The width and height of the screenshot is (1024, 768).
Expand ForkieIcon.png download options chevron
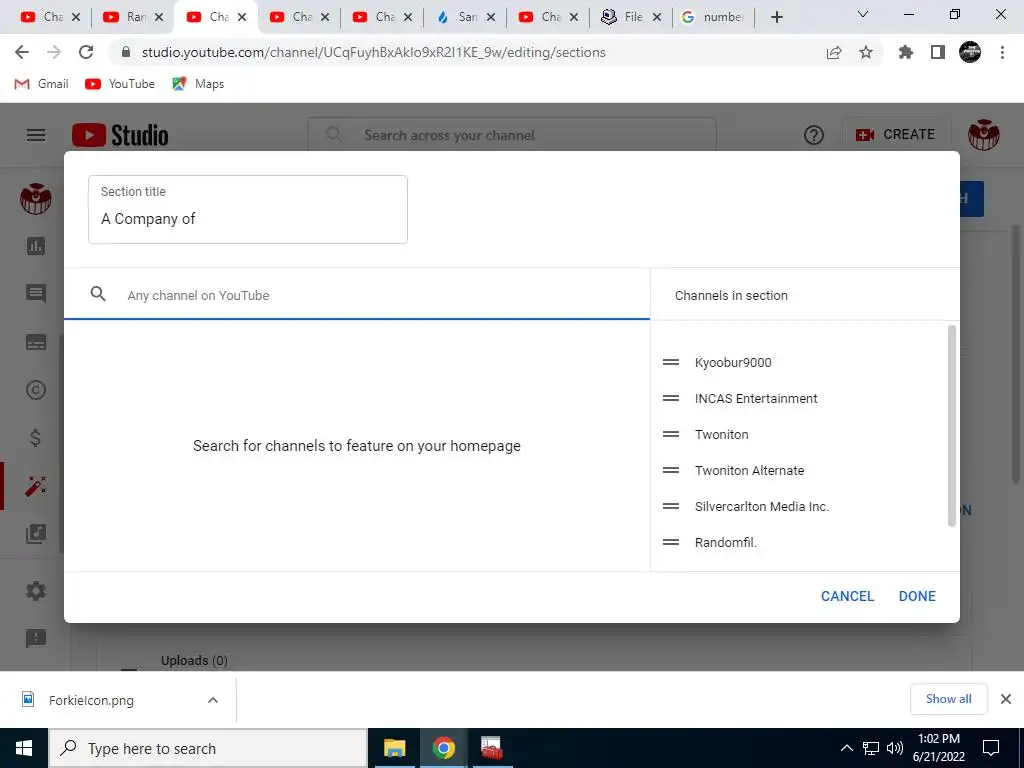213,700
